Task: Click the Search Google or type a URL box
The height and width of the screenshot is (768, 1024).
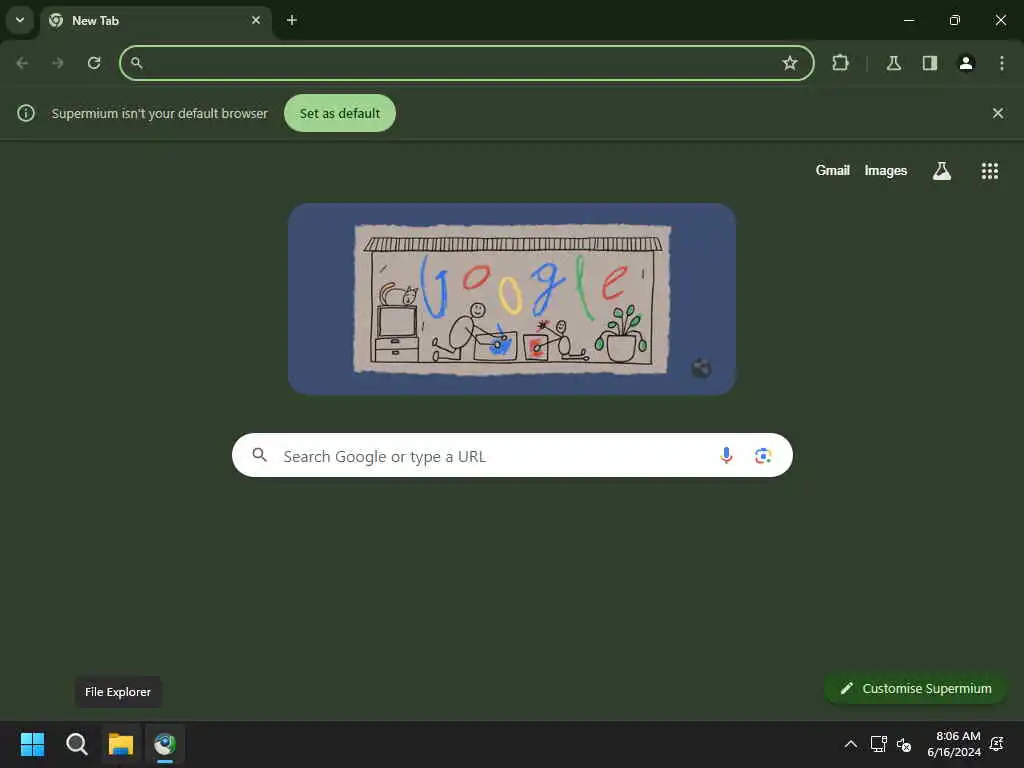Action: tap(512, 455)
